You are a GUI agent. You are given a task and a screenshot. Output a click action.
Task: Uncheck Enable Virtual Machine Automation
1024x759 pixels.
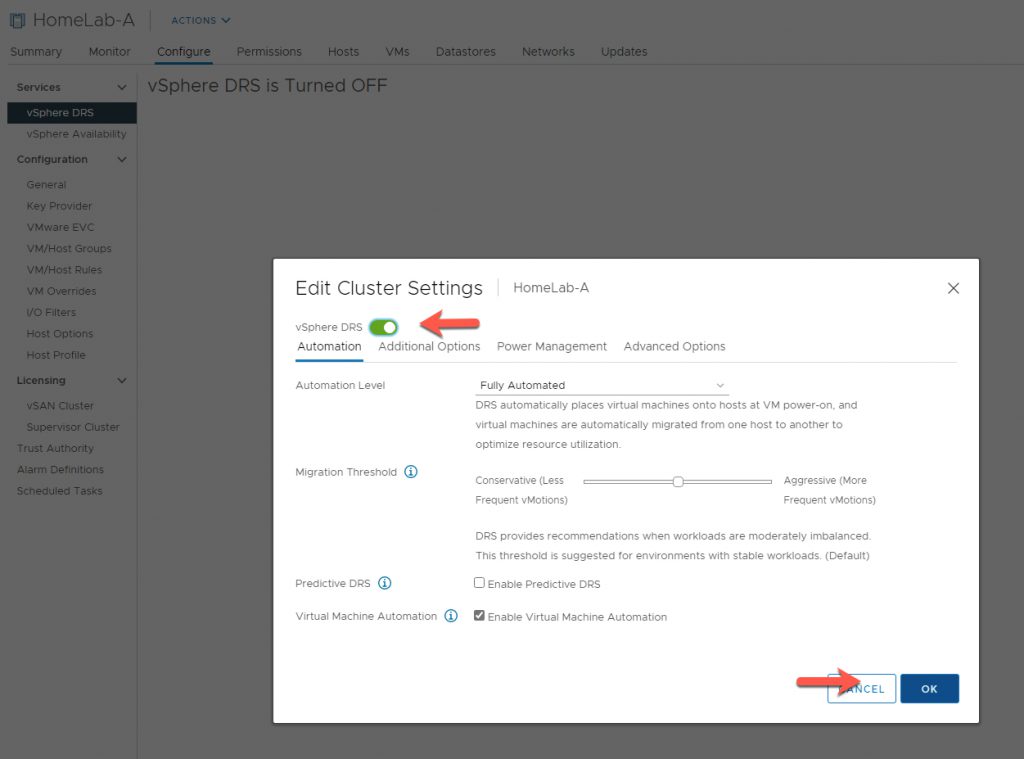pyautogui.click(x=479, y=615)
